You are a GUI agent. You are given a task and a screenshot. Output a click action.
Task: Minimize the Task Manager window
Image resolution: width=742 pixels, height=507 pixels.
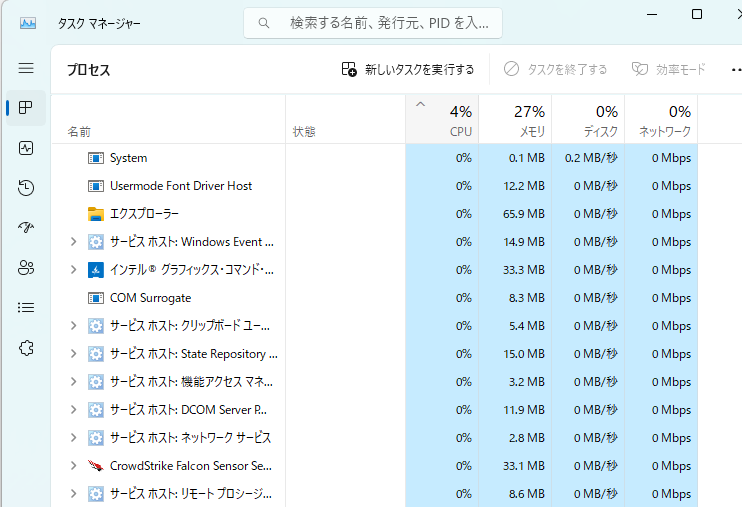[x=652, y=15]
